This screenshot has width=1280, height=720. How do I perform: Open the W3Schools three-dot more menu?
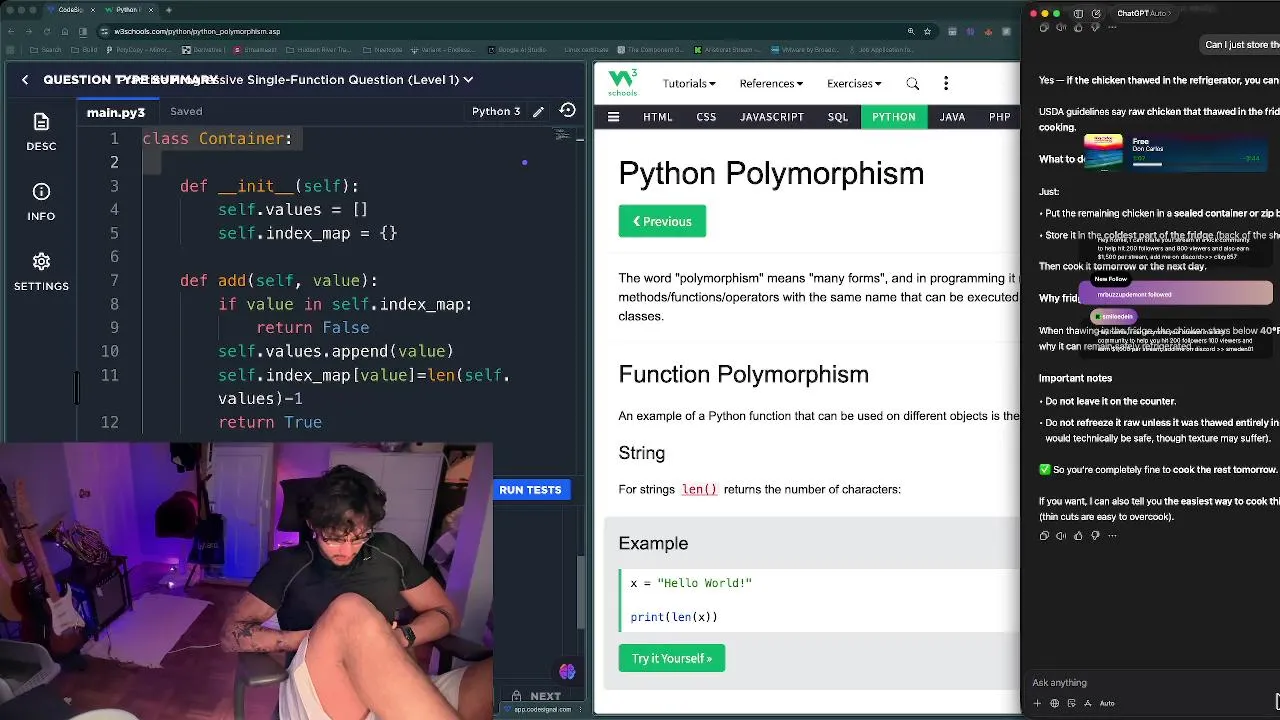946,83
